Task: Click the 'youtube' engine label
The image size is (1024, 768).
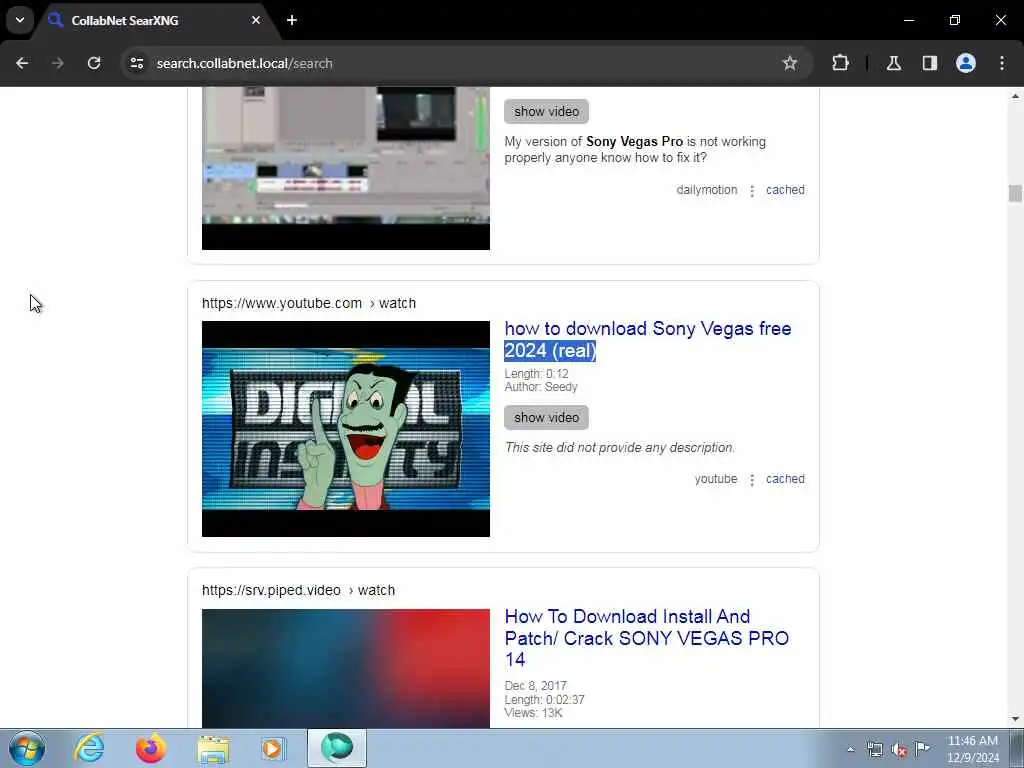Action: 716,479
